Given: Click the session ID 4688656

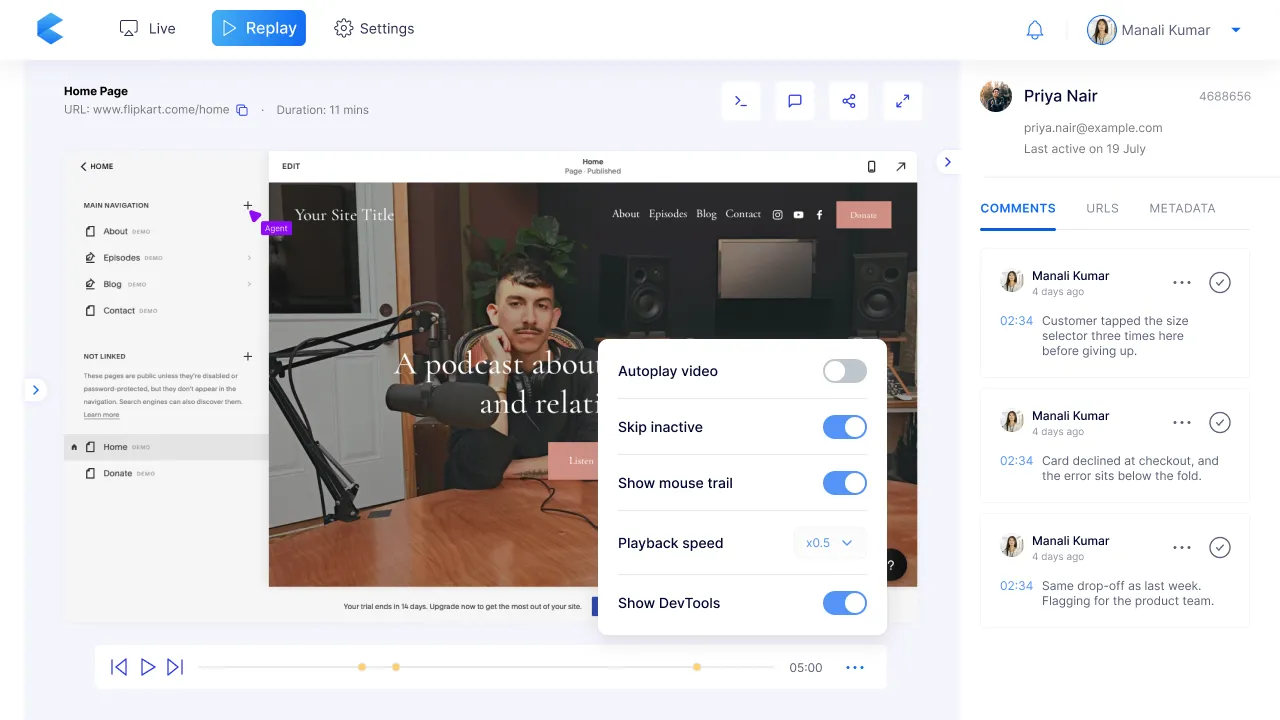Looking at the screenshot, I should pos(1225,97).
